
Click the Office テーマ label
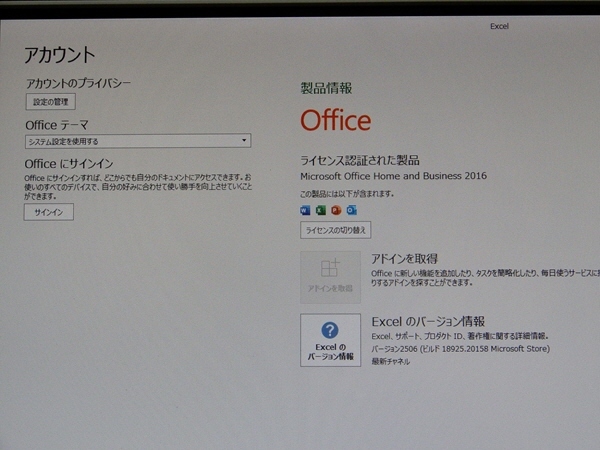coord(57,125)
